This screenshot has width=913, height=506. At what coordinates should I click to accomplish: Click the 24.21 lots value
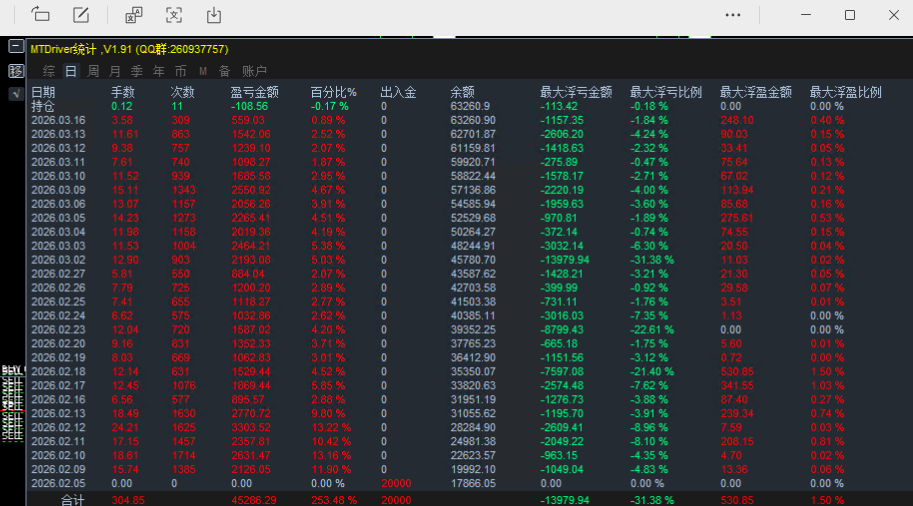(122, 427)
